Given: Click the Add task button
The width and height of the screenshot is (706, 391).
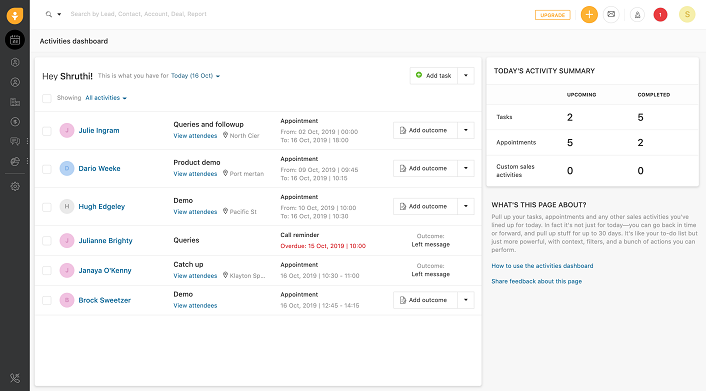Looking at the screenshot, I should [434, 76].
